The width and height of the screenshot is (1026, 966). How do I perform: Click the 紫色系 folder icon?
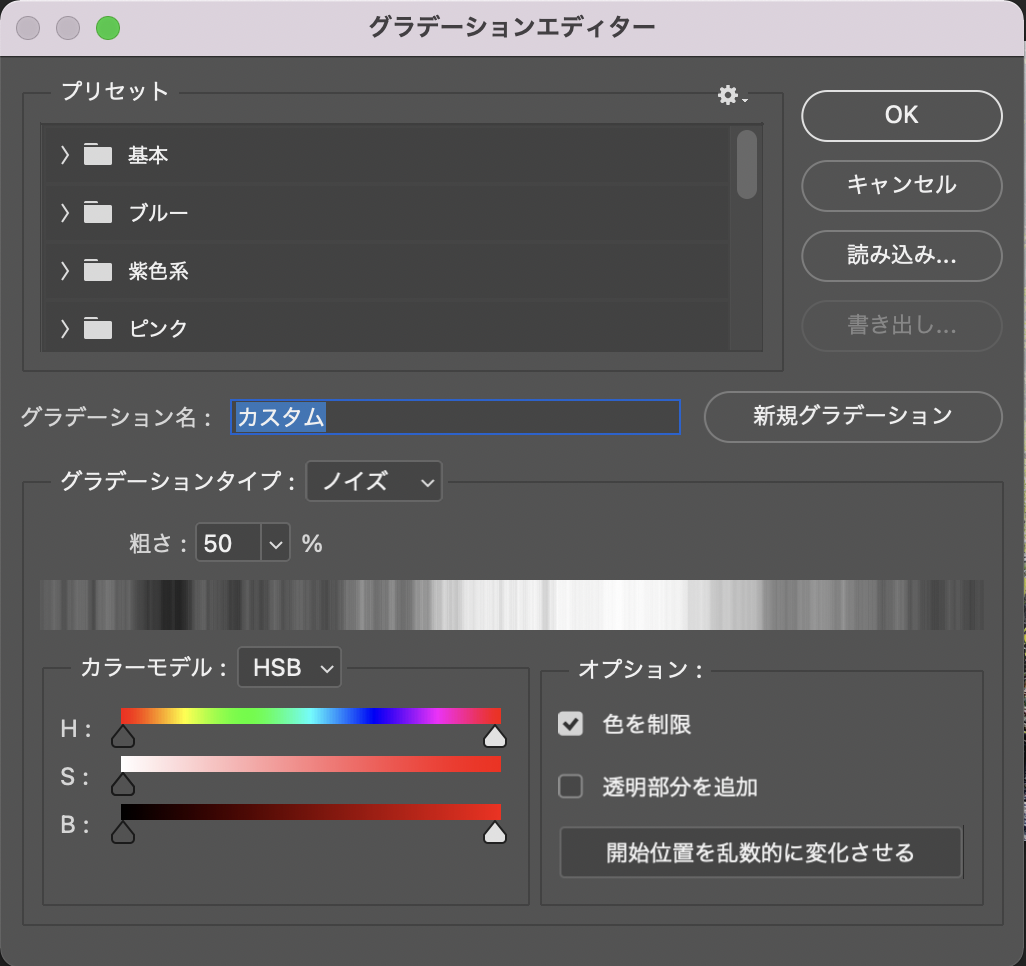pyautogui.click(x=98, y=271)
